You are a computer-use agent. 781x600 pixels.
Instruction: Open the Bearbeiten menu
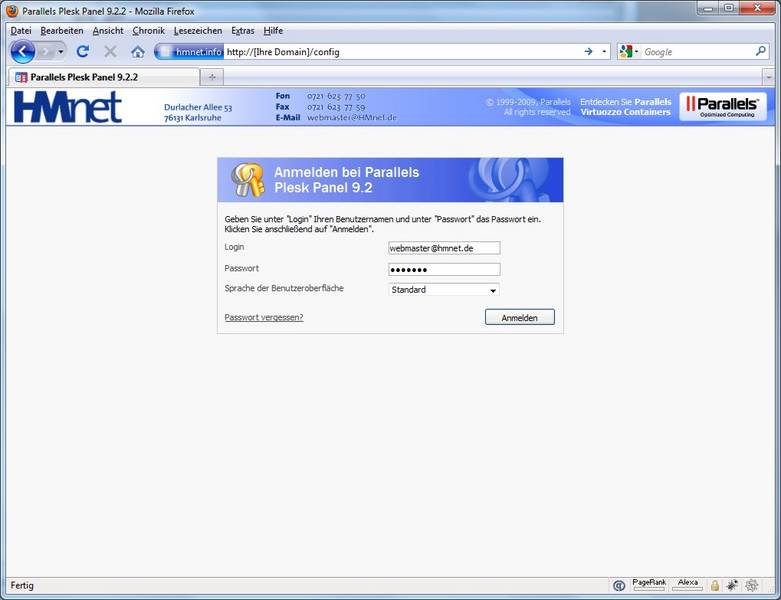pyautogui.click(x=62, y=31)
